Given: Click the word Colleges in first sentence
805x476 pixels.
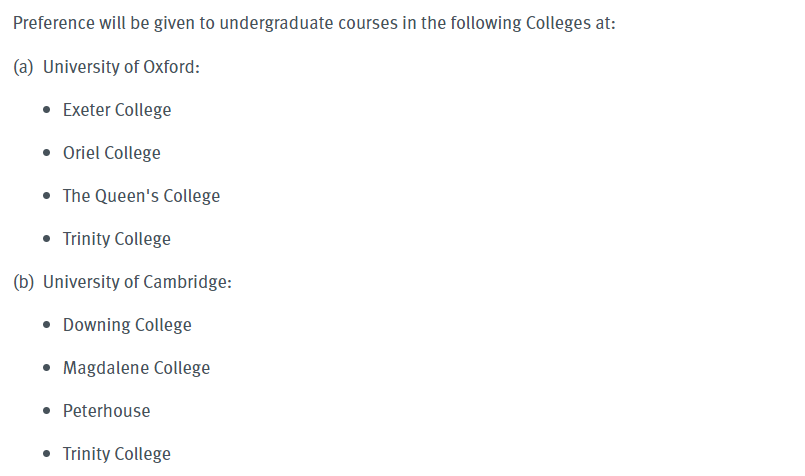Looking at the screenshot, I should click(x=558, y=24).
